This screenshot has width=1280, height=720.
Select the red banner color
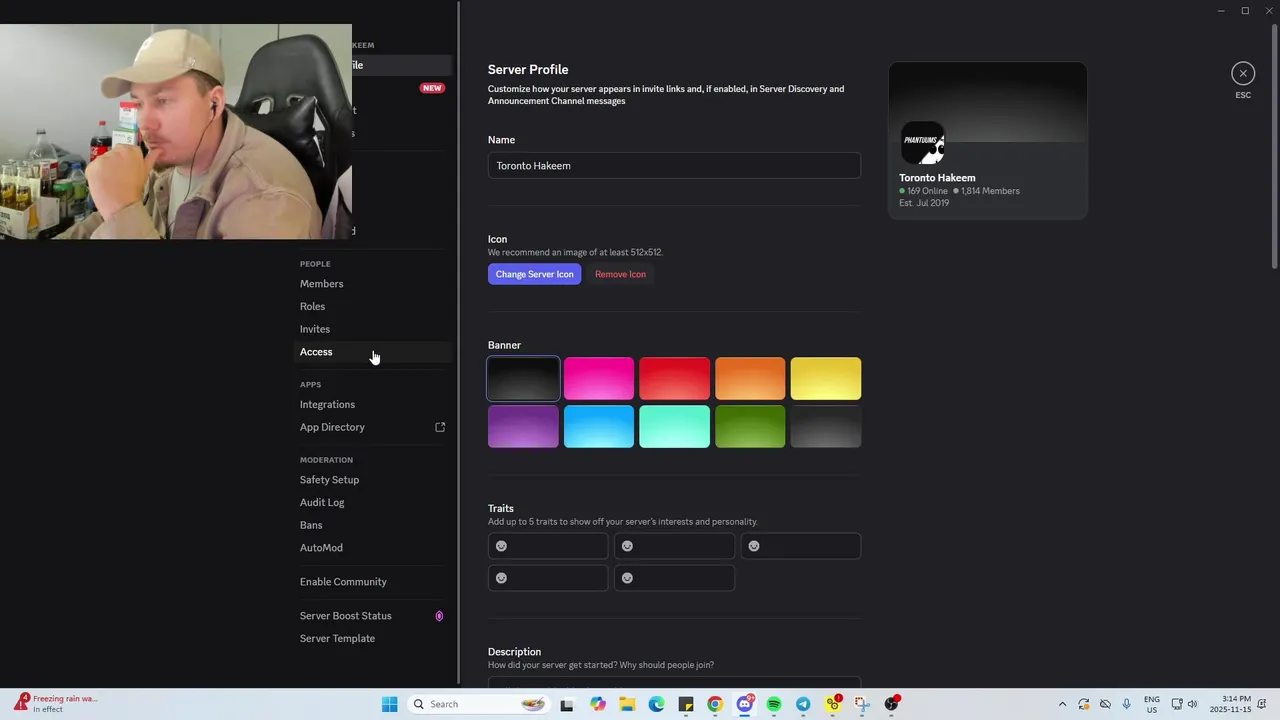tap(674, 378)
